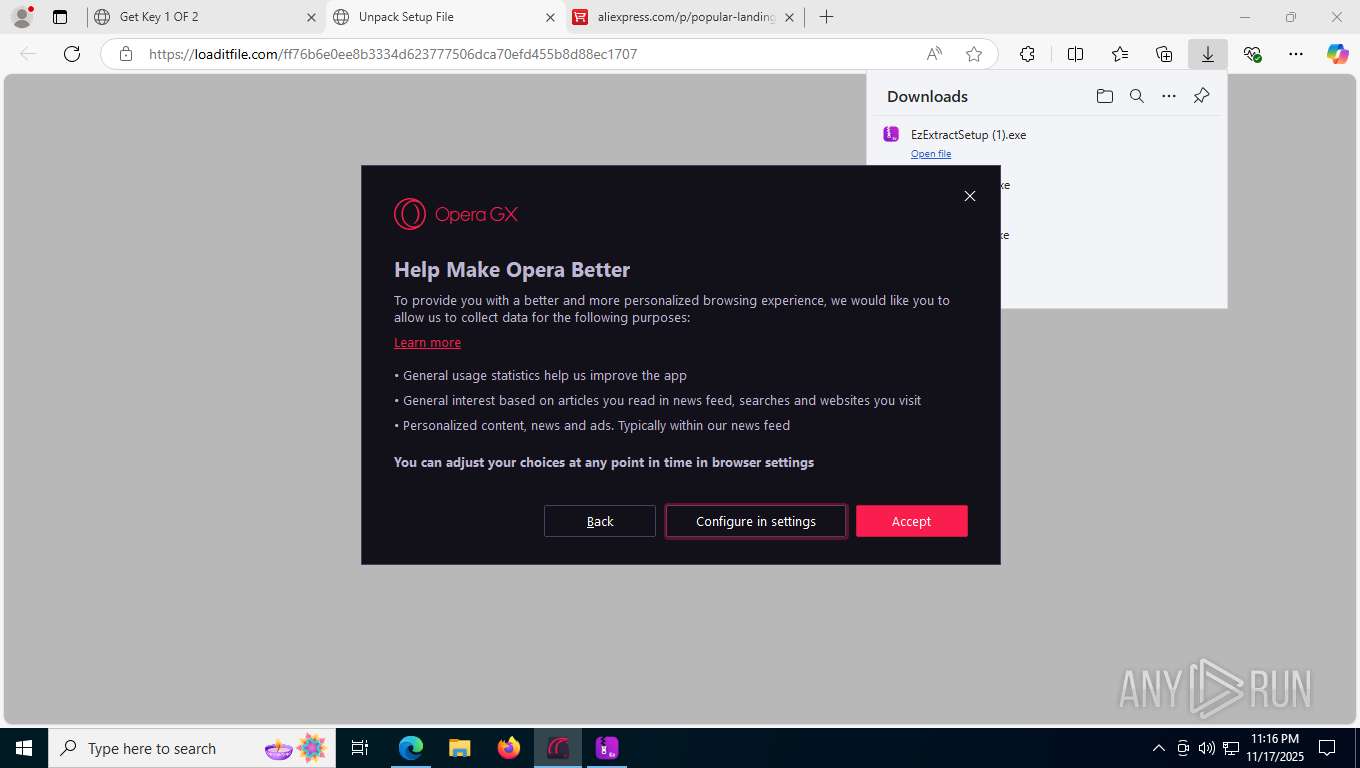Close the Opera GX dialog
The height and width of the screenshot is (768, 1360).
[969, 196]
